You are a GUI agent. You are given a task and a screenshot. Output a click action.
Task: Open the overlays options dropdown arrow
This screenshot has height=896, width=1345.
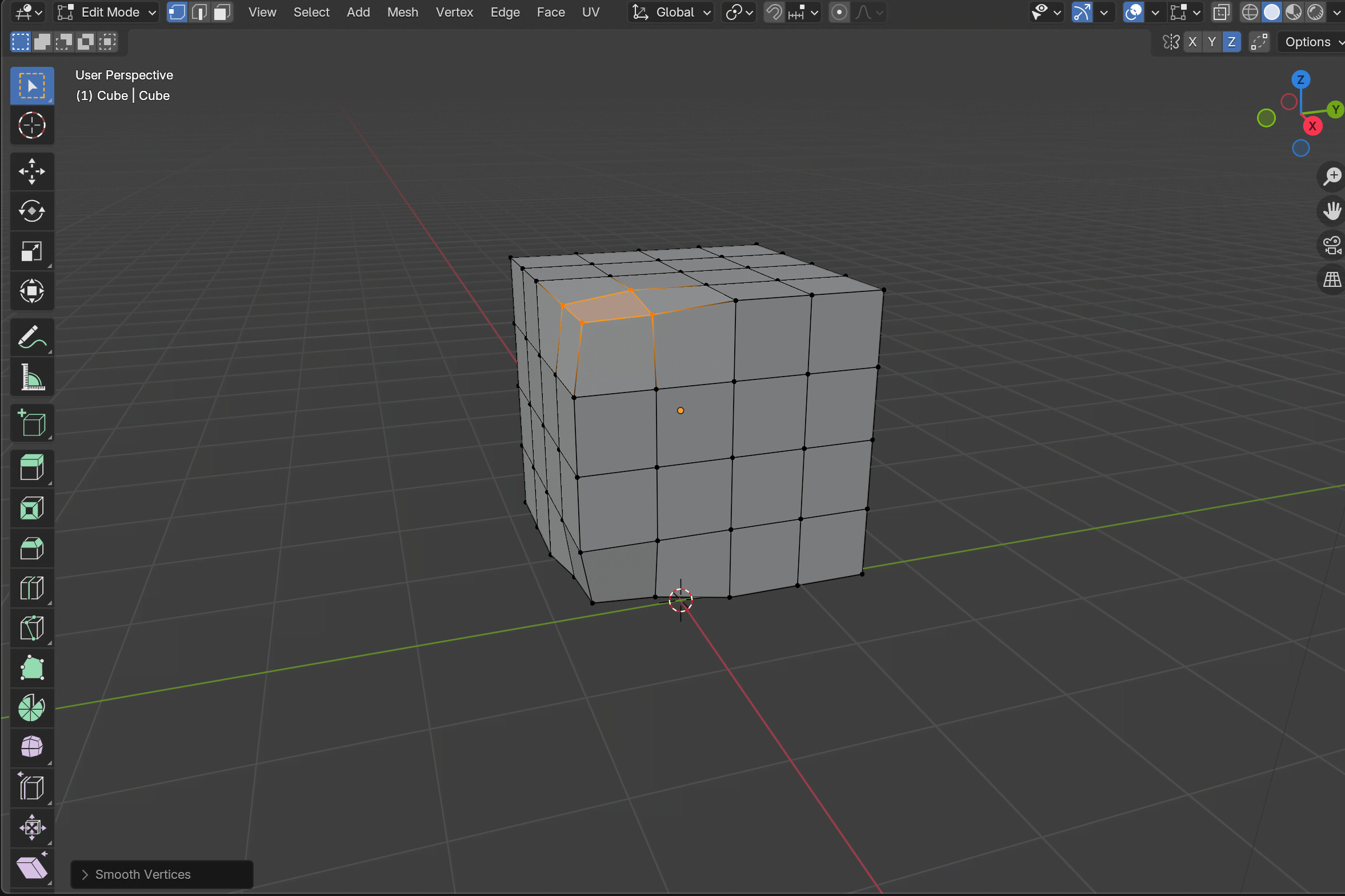coord(1155,12)
